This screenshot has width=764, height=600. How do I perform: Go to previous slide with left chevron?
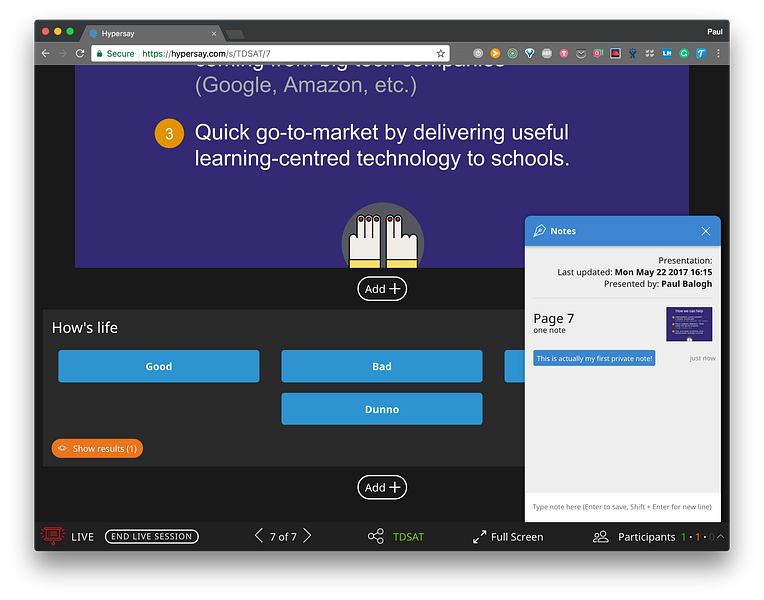point(259,536)
